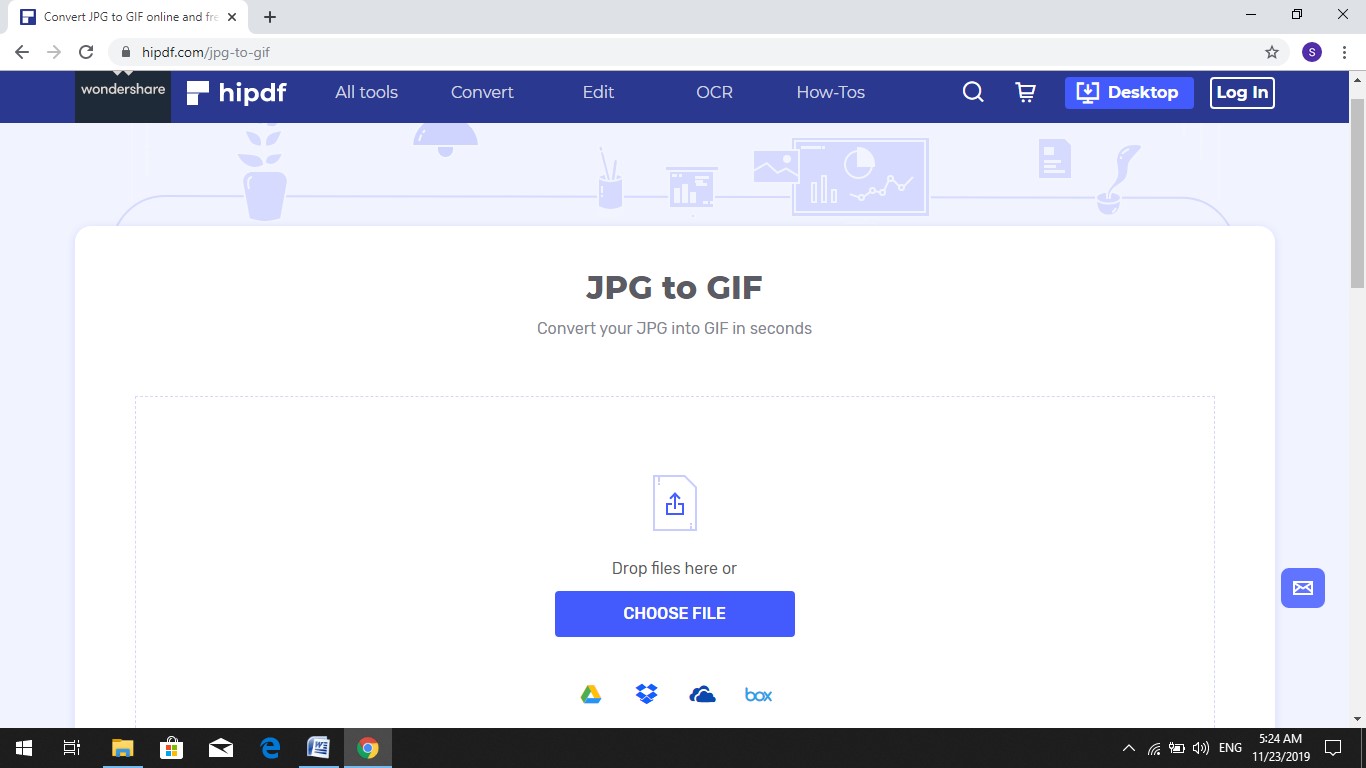Click the file upload icon in drop zone

tap(674, 502)
